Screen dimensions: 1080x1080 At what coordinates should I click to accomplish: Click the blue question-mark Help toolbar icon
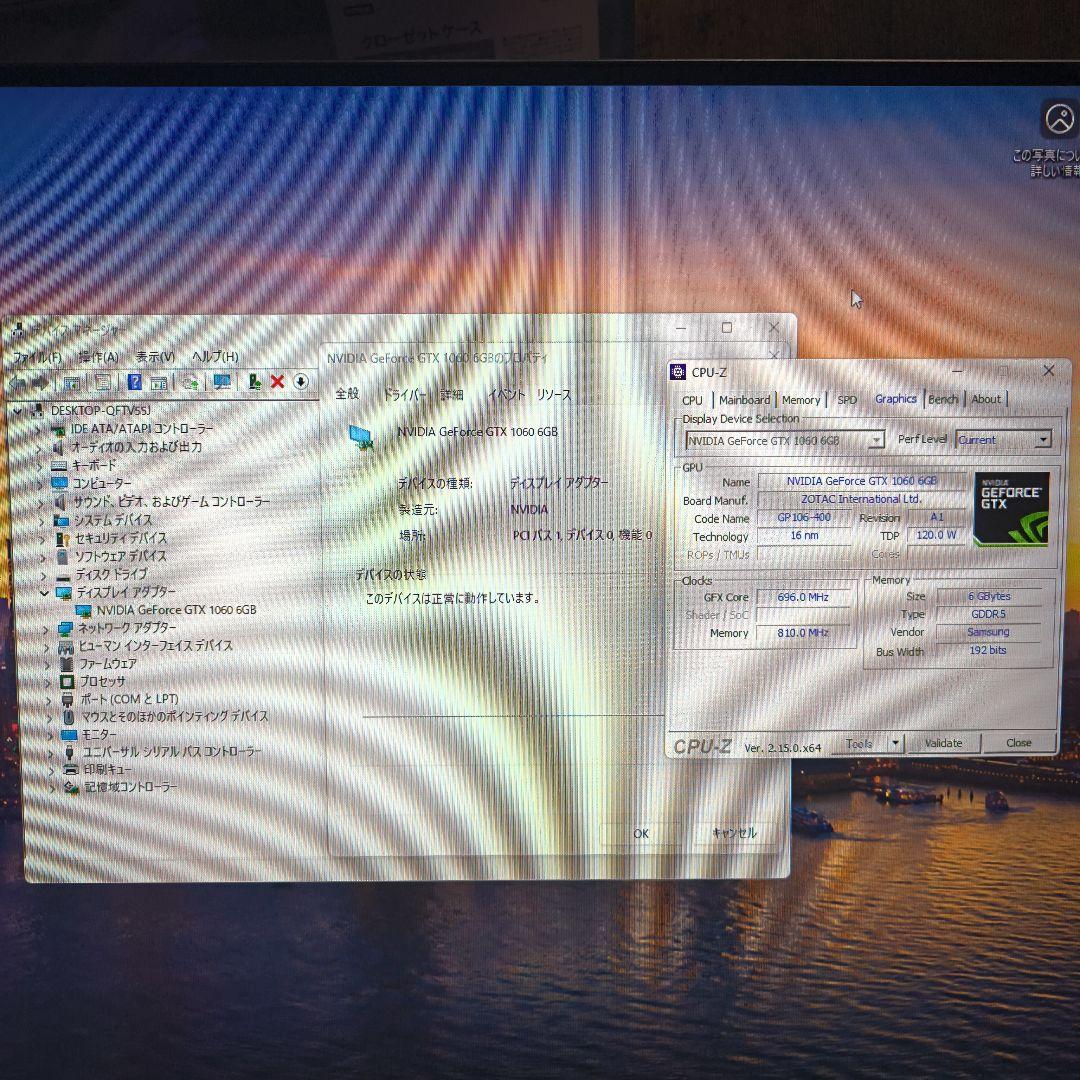point(135,382)
